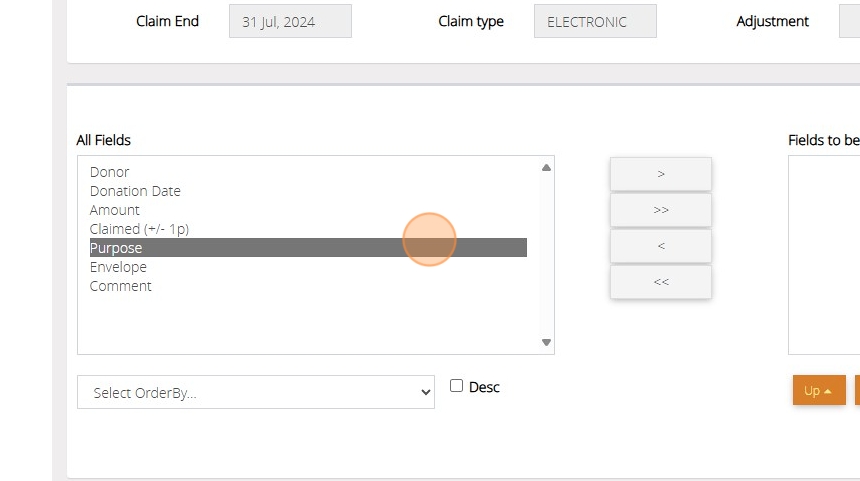Viewport: 860px width, 481px height.
Task: Select Donor in All Fields list
Action: 110,172
